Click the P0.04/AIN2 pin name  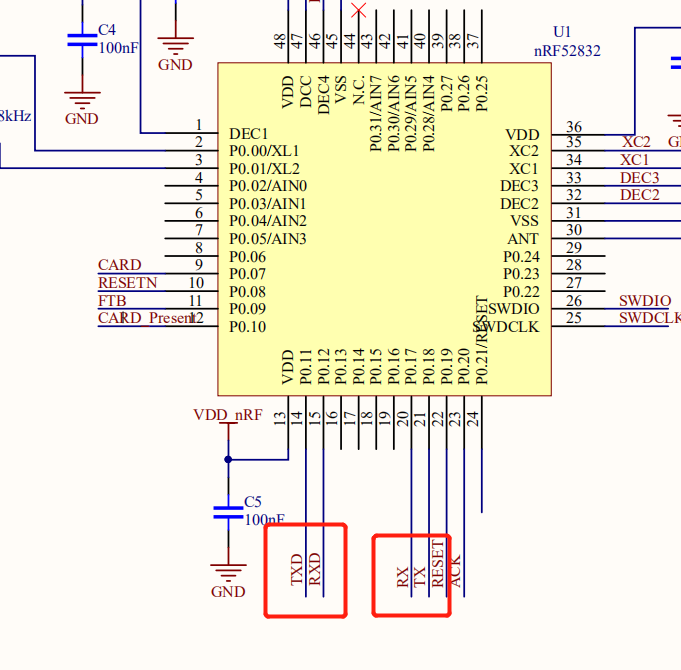[x=268, y=221]
